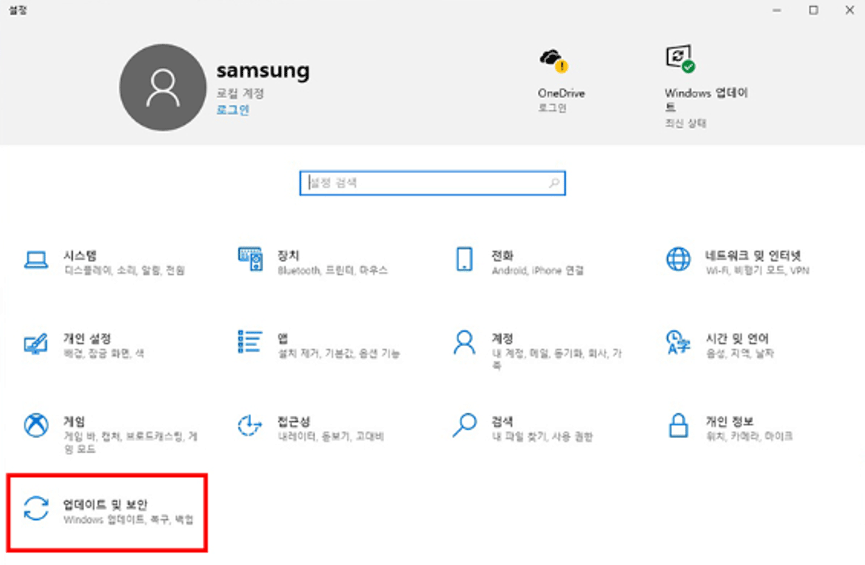Open the 네트워크 및 인터넷 globe icon
Screen dimensions: 865x565
pyautogui.click(x=679, y=259)
